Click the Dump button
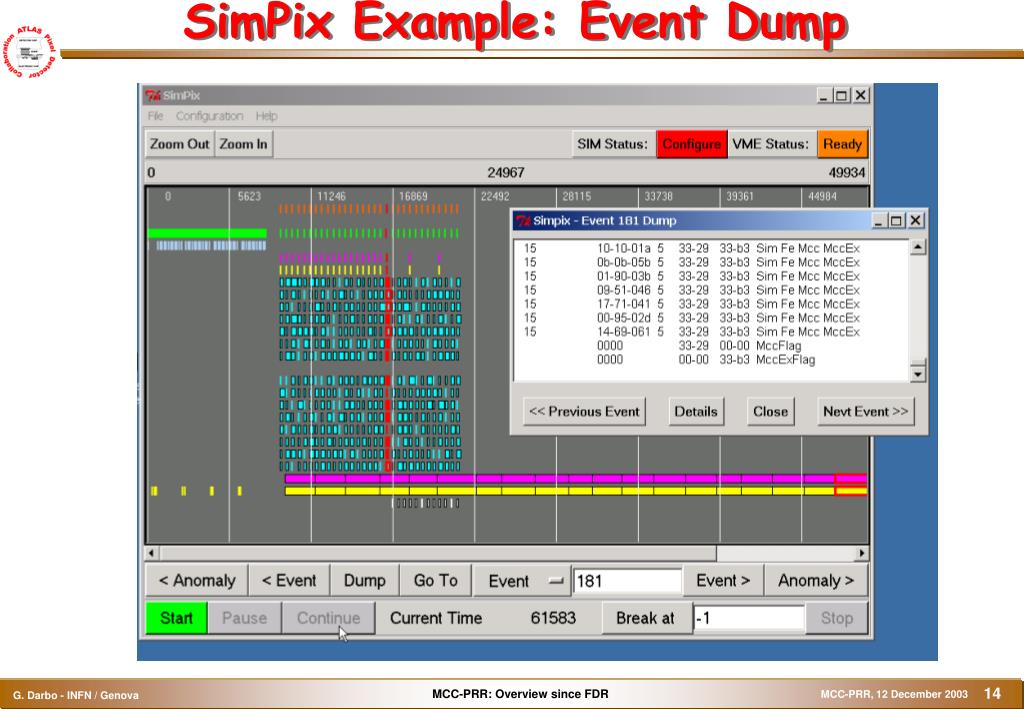Screen dimensions: 1024x709 [364, 580]
